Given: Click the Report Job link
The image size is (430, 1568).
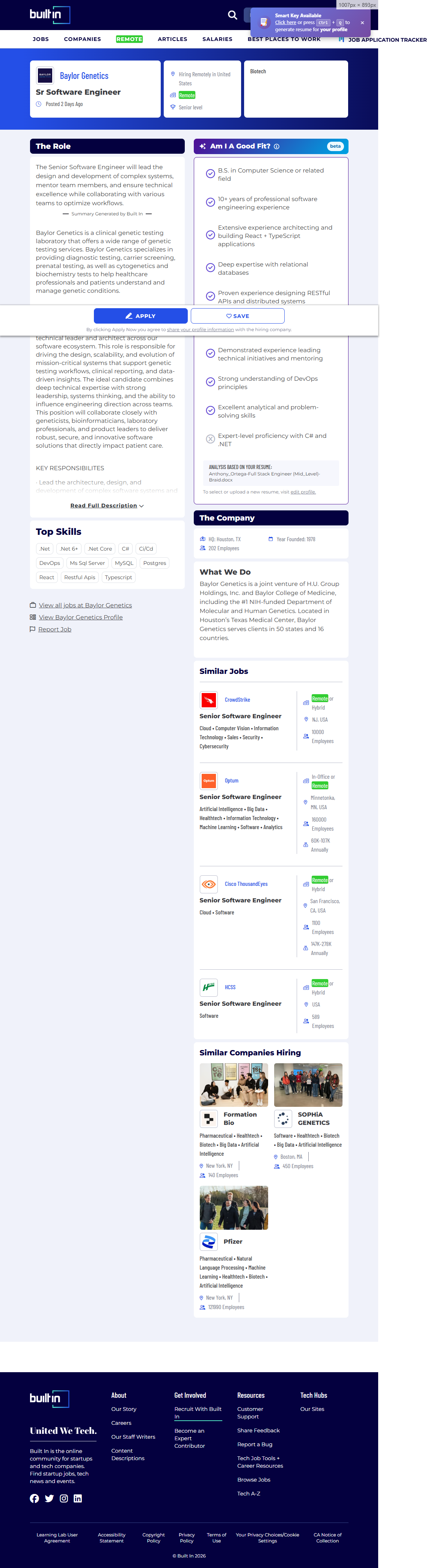Looking at the screenshot, I should pyautogui.click(x=55, y=630).
